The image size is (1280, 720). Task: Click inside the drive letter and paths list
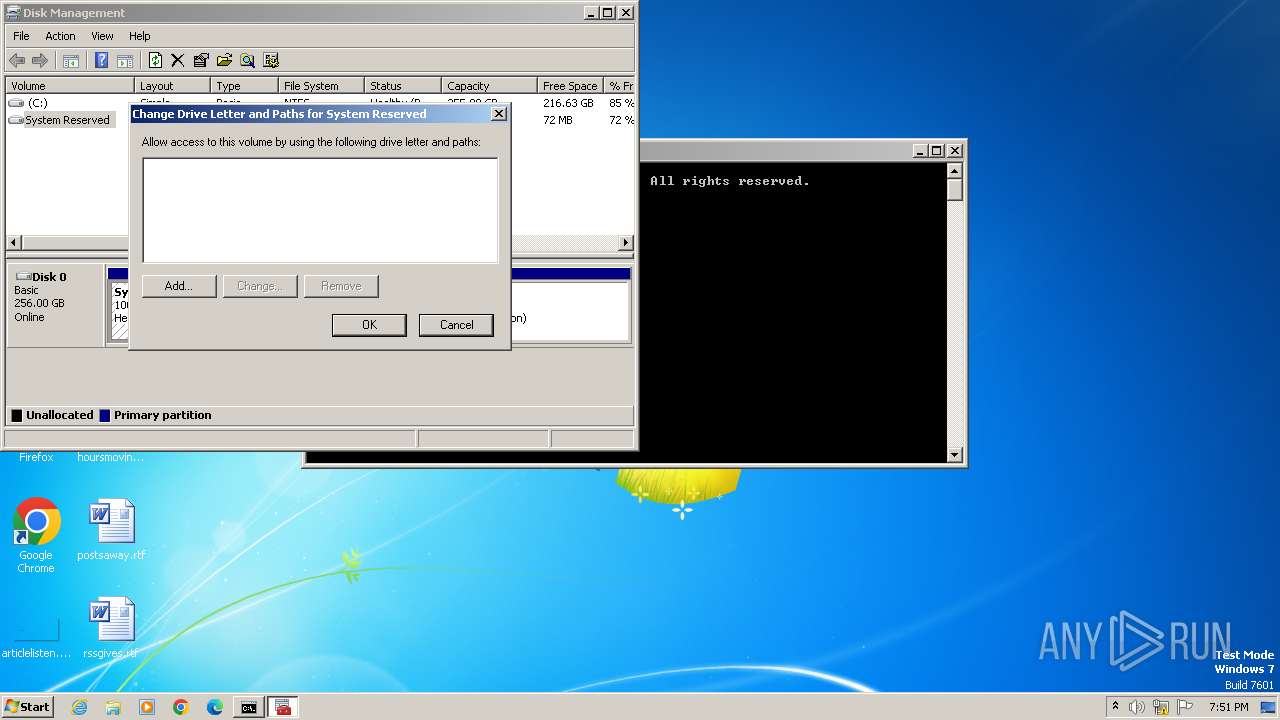click(x=320, y=210)
